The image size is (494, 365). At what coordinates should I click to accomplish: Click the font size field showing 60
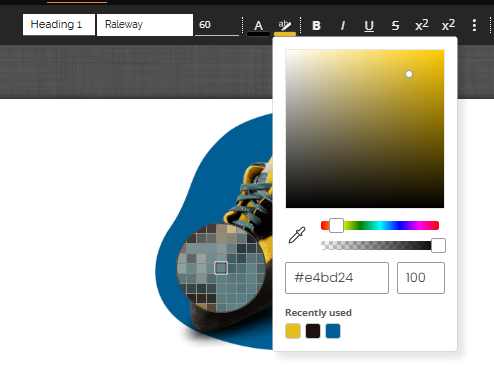(217, 25)
